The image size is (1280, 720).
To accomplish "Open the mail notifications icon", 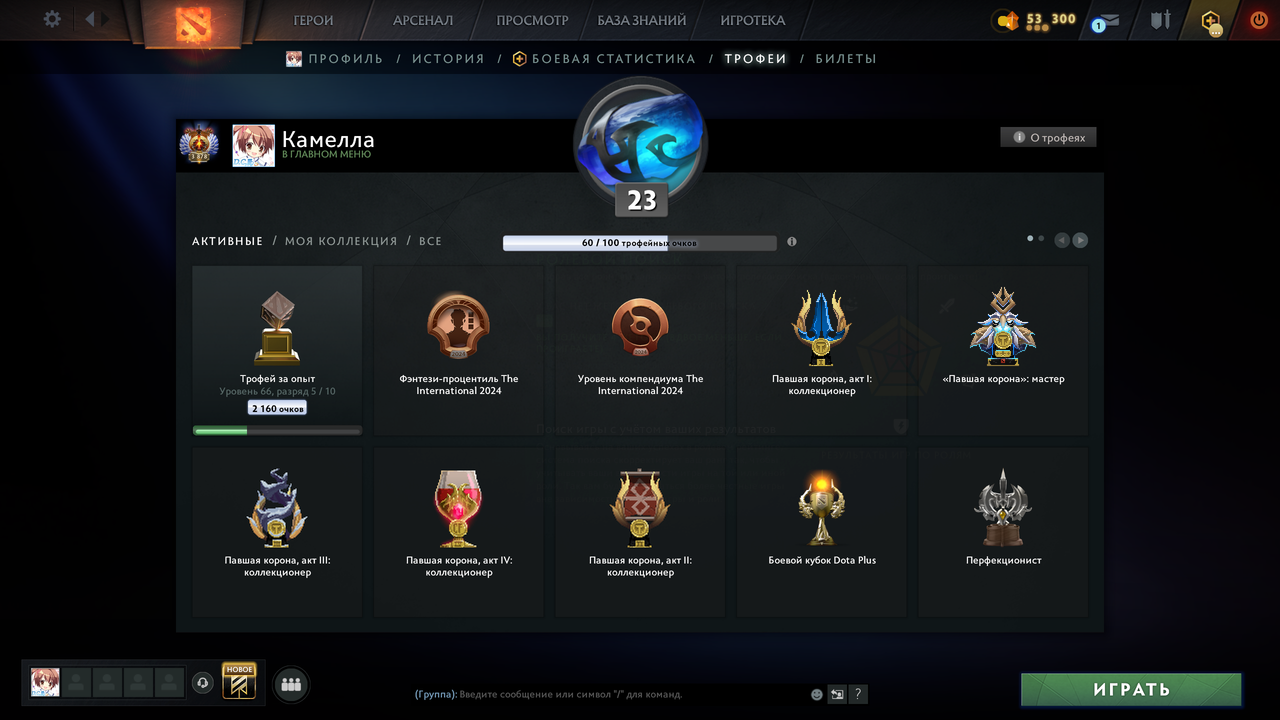I will [1106, 20].
